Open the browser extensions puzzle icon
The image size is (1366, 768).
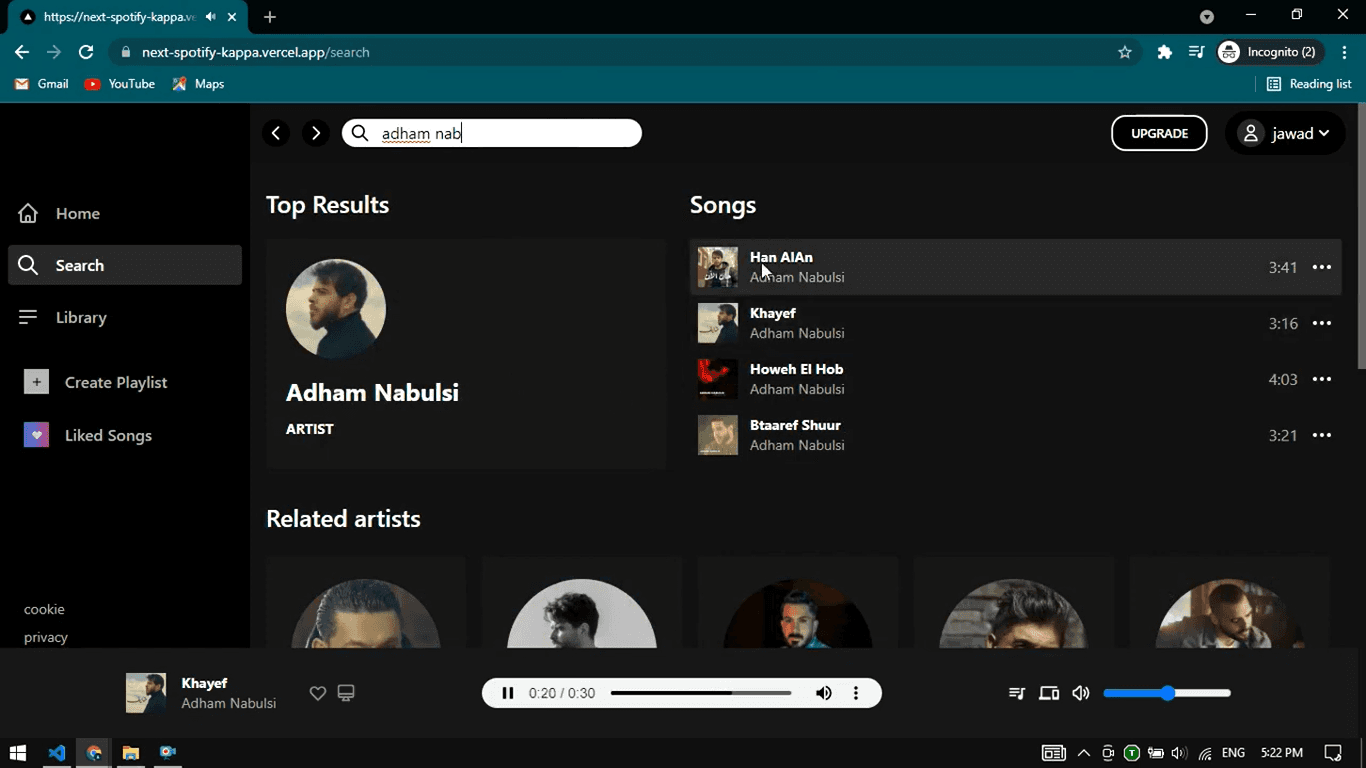[1164, 52]
